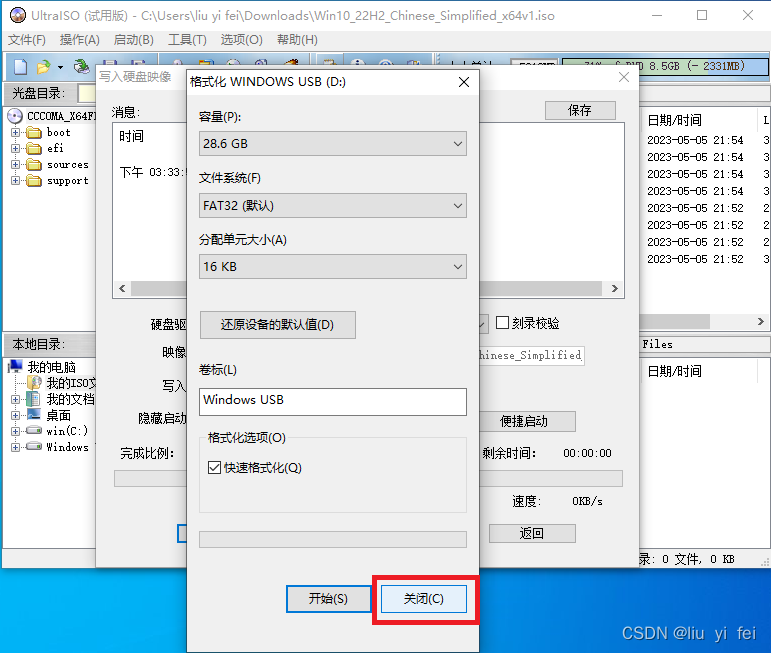
Task: Click the message box scroll-right arrow
Action: [614, 288]
